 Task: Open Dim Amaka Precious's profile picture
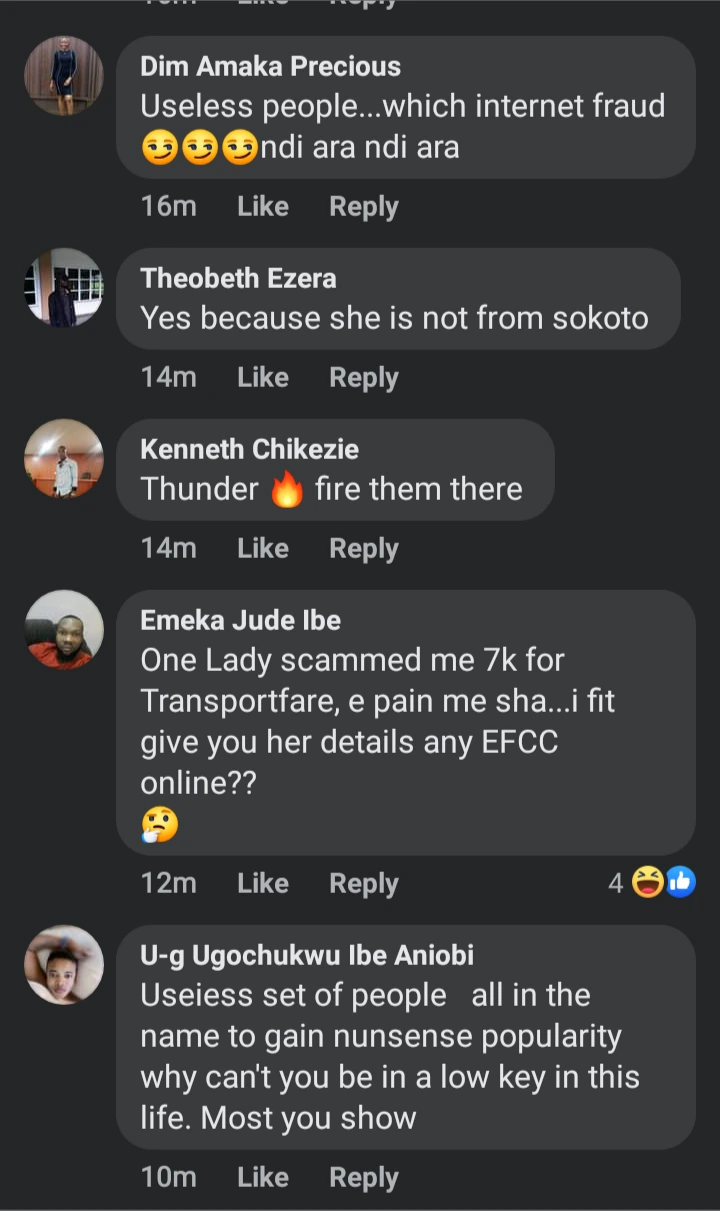pyautogui.click(x=64, y=76)
